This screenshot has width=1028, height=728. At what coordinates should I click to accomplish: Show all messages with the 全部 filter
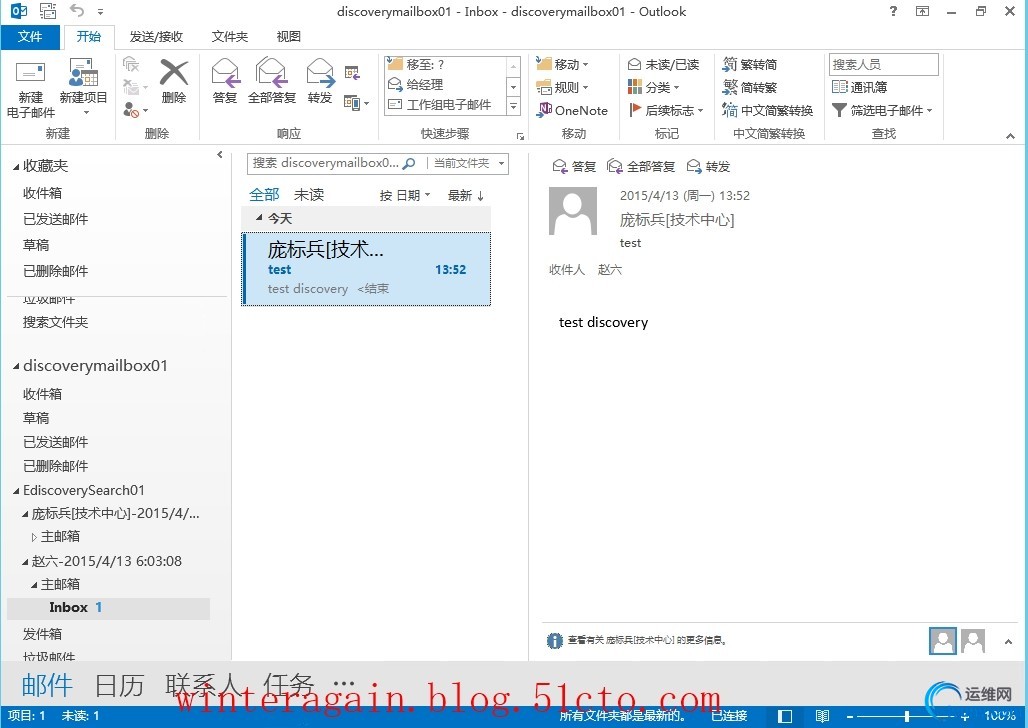pyautogui.click(x=264, y=195)
